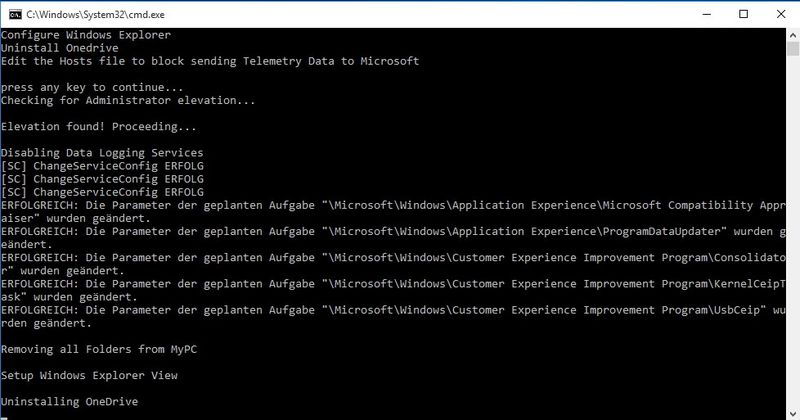Click the "Uninstalling OneDrive" output line
The height and width of the screenshot is (420, 800).
point(69,401)
